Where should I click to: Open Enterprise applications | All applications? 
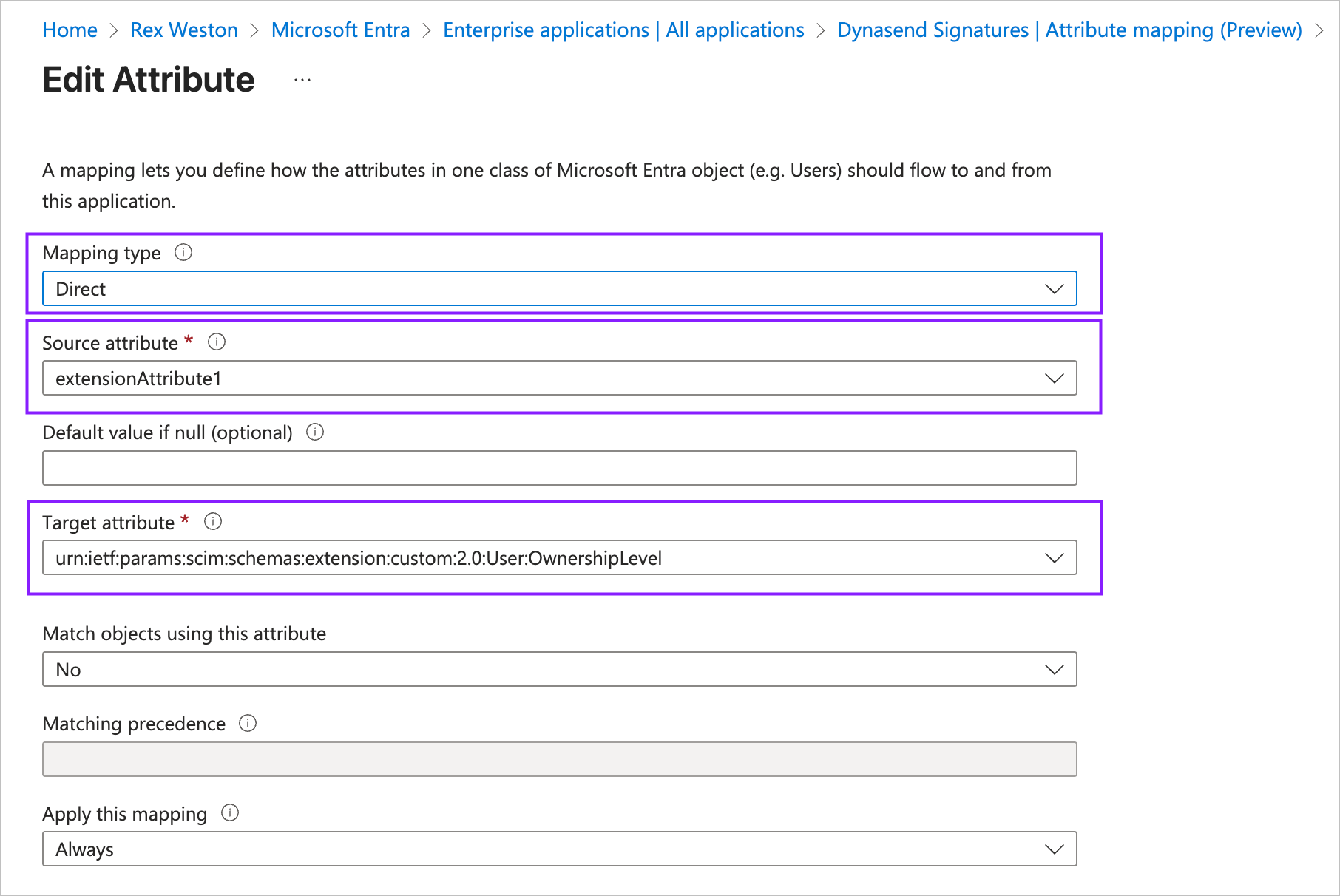click(x=623, y=30)
